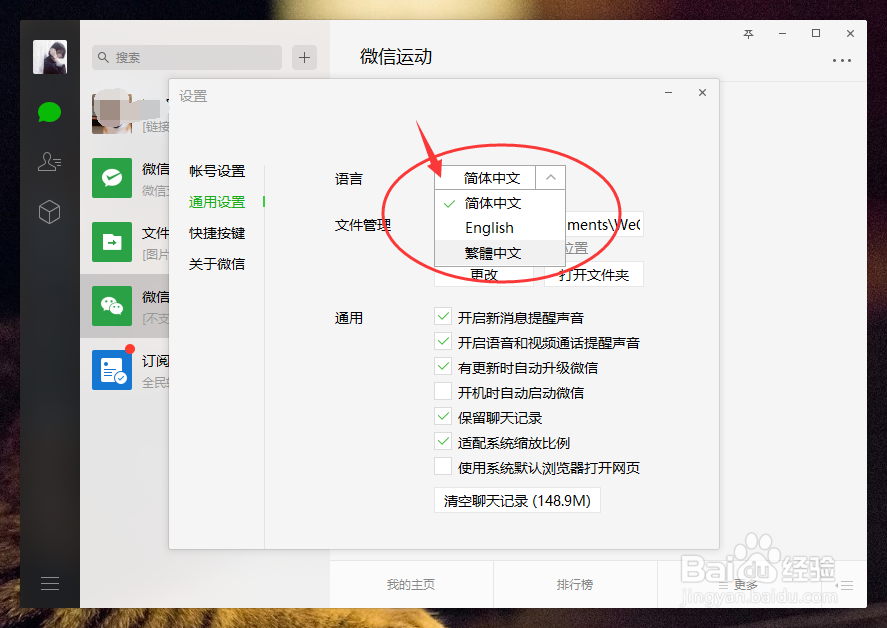Collapse the language dropdown arrow
887x628 pixels.
click(550, 178)
